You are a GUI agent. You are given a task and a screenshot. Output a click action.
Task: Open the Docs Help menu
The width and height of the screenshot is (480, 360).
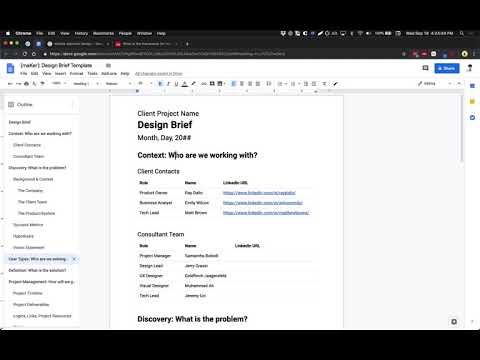(125, 73)
